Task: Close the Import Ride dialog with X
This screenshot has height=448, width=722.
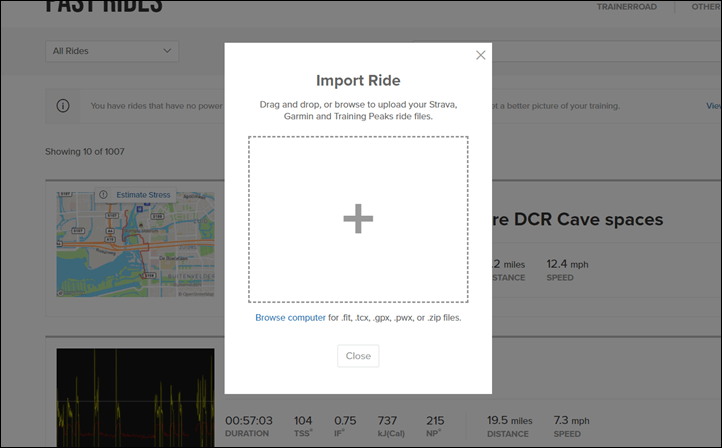Action: pyautogui.click(x=480, y=55)
